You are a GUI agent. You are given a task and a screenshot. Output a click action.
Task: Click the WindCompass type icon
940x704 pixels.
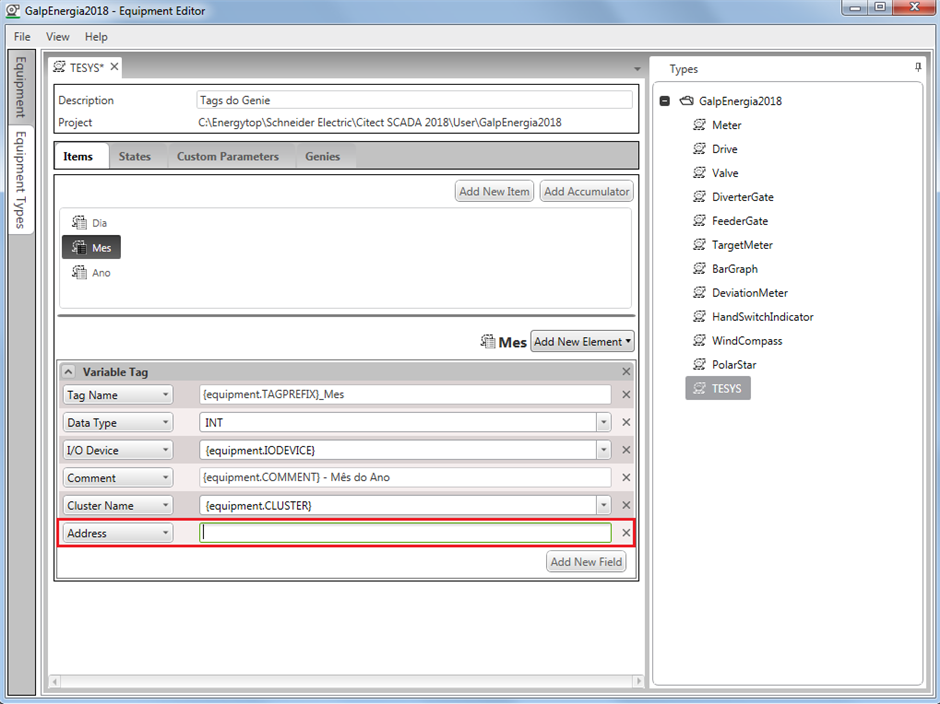tap(699, 341)
